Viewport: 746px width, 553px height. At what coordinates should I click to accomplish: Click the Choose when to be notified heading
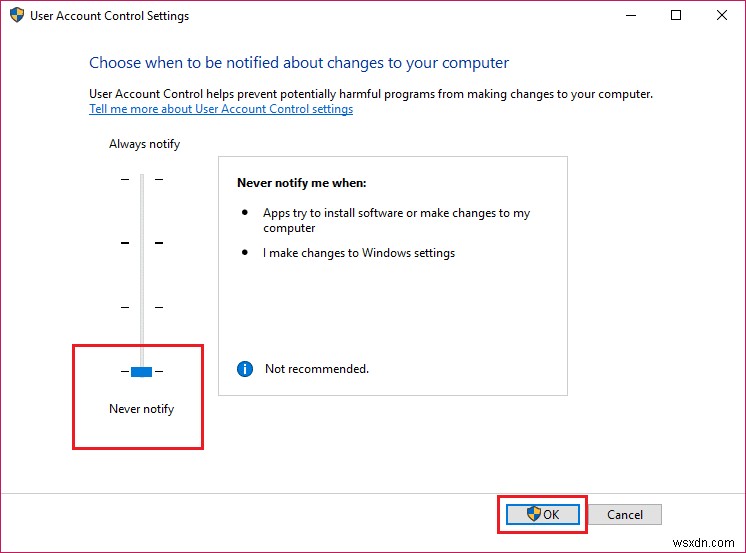click(x=299, y=63)
